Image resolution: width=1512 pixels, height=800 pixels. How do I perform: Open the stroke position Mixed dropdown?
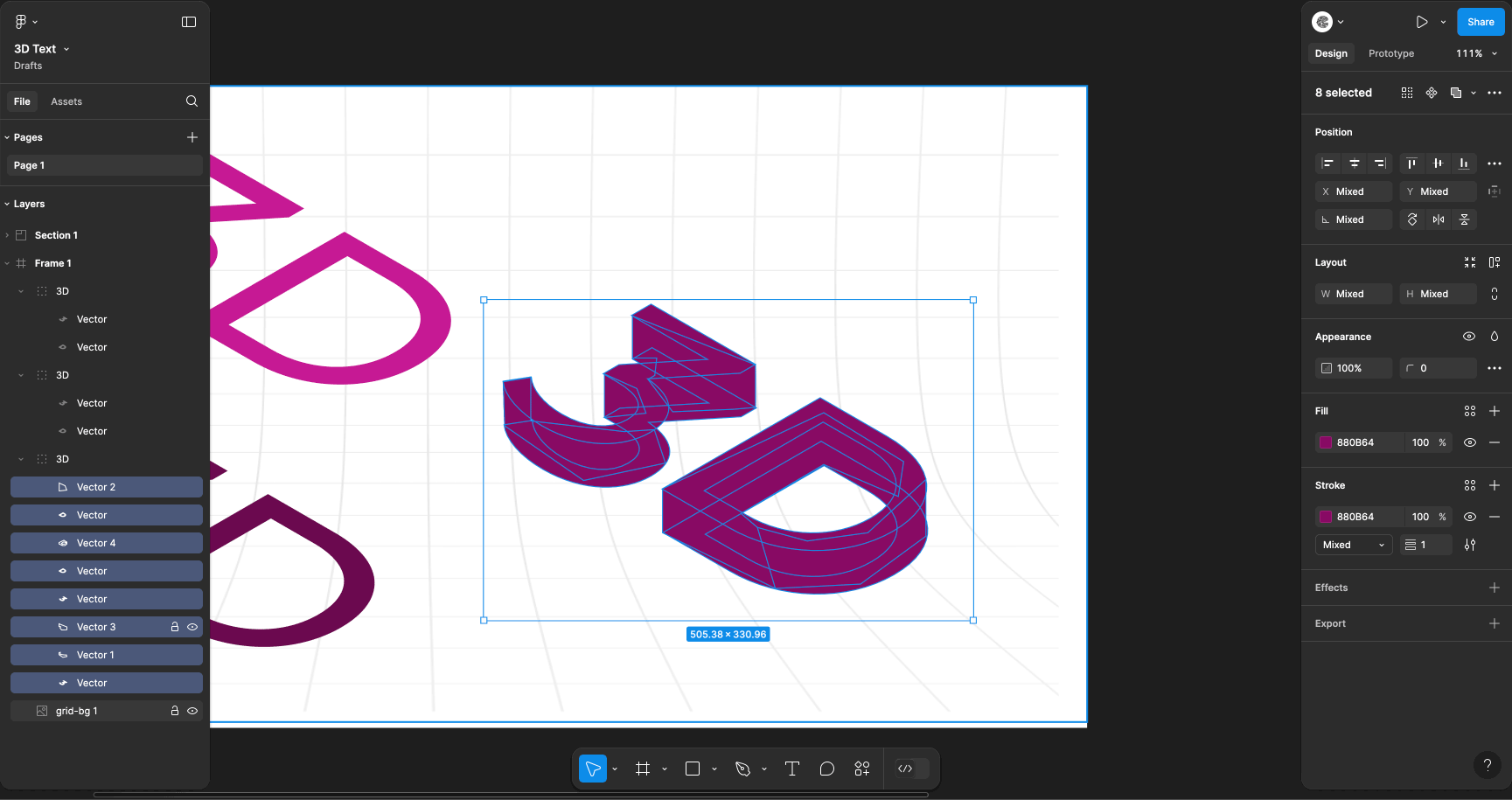1353,545
